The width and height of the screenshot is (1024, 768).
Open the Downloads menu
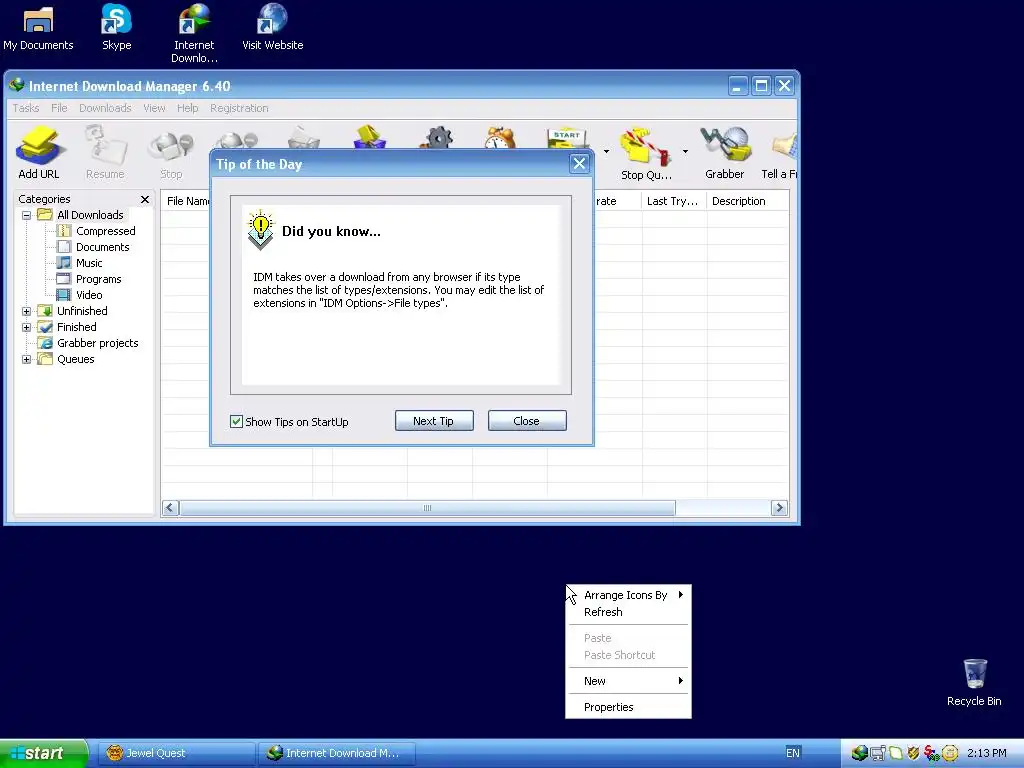[105, 108]
